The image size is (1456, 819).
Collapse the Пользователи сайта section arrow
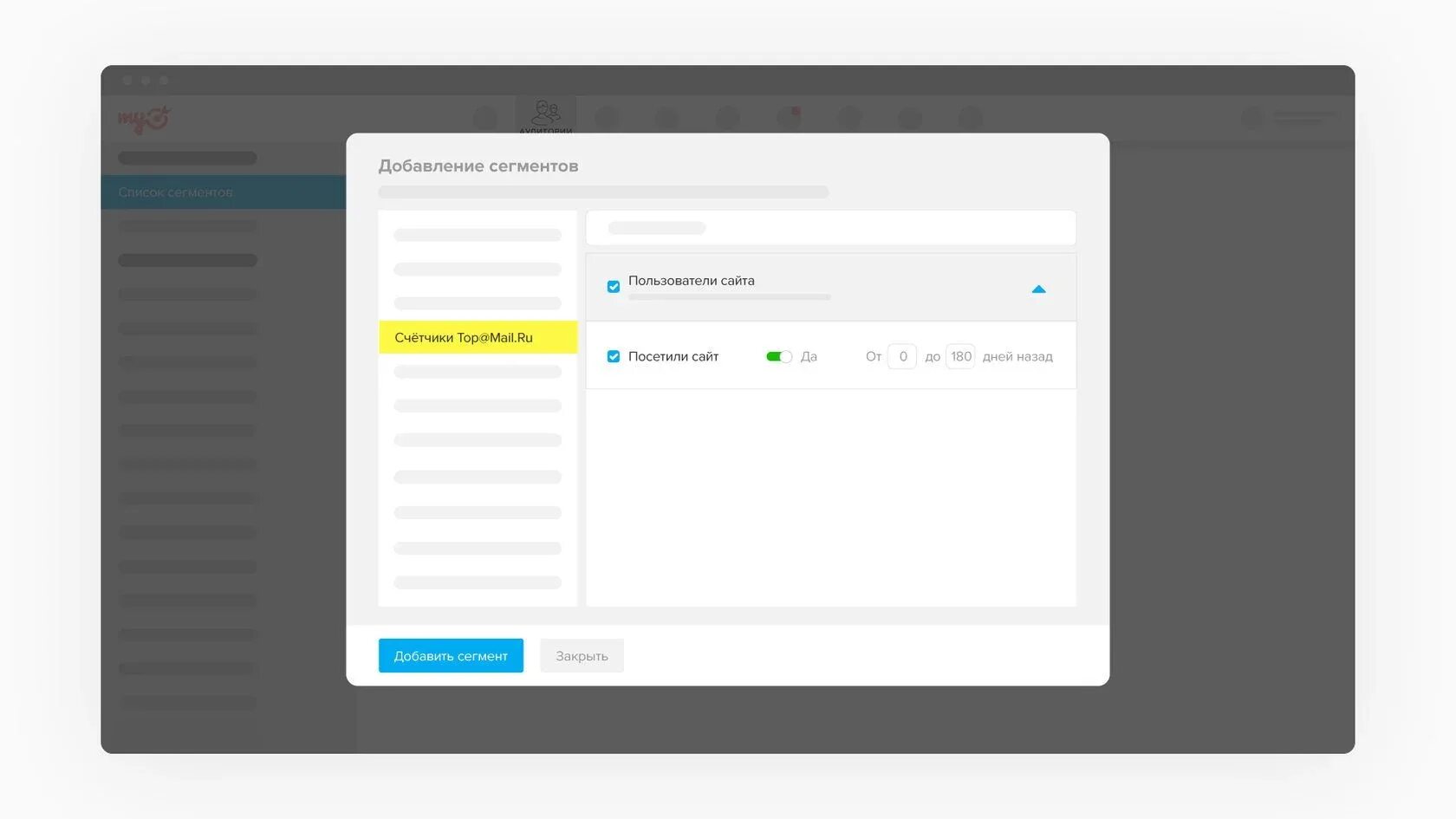click(1038, 289)
